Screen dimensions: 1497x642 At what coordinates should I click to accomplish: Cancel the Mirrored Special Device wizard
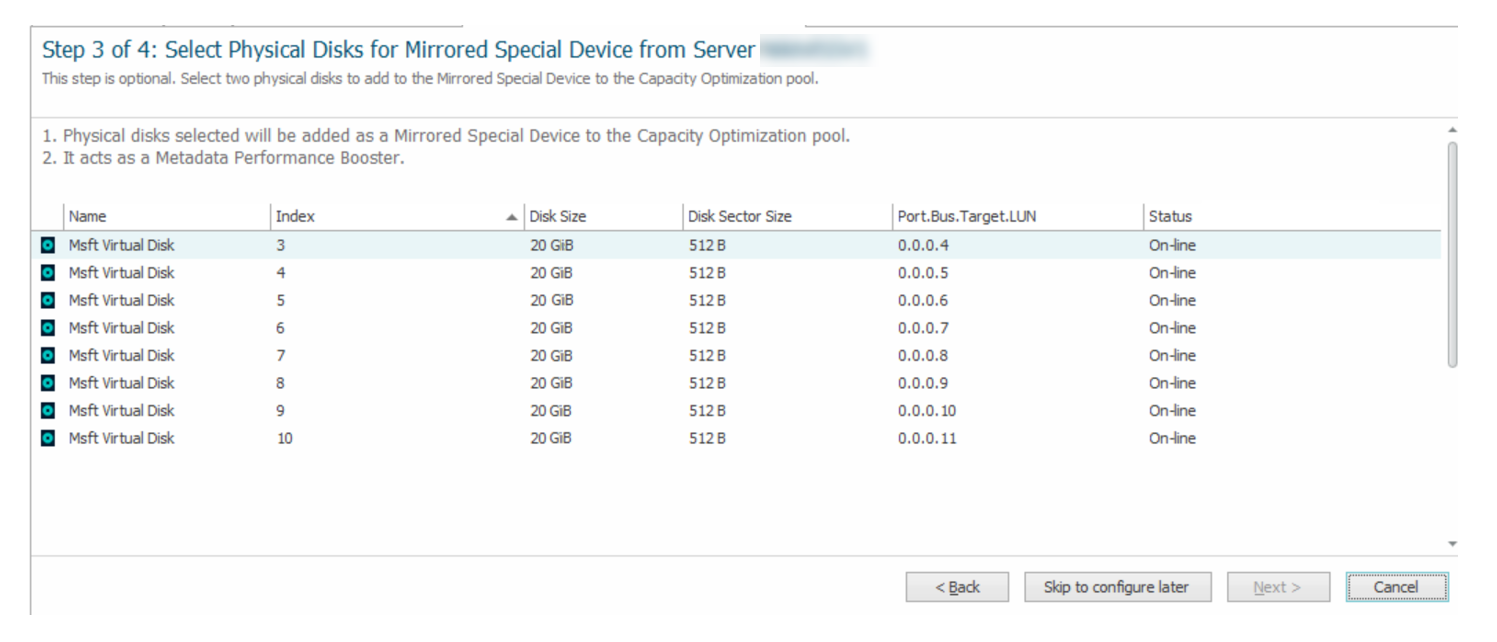coord(1396,587)
